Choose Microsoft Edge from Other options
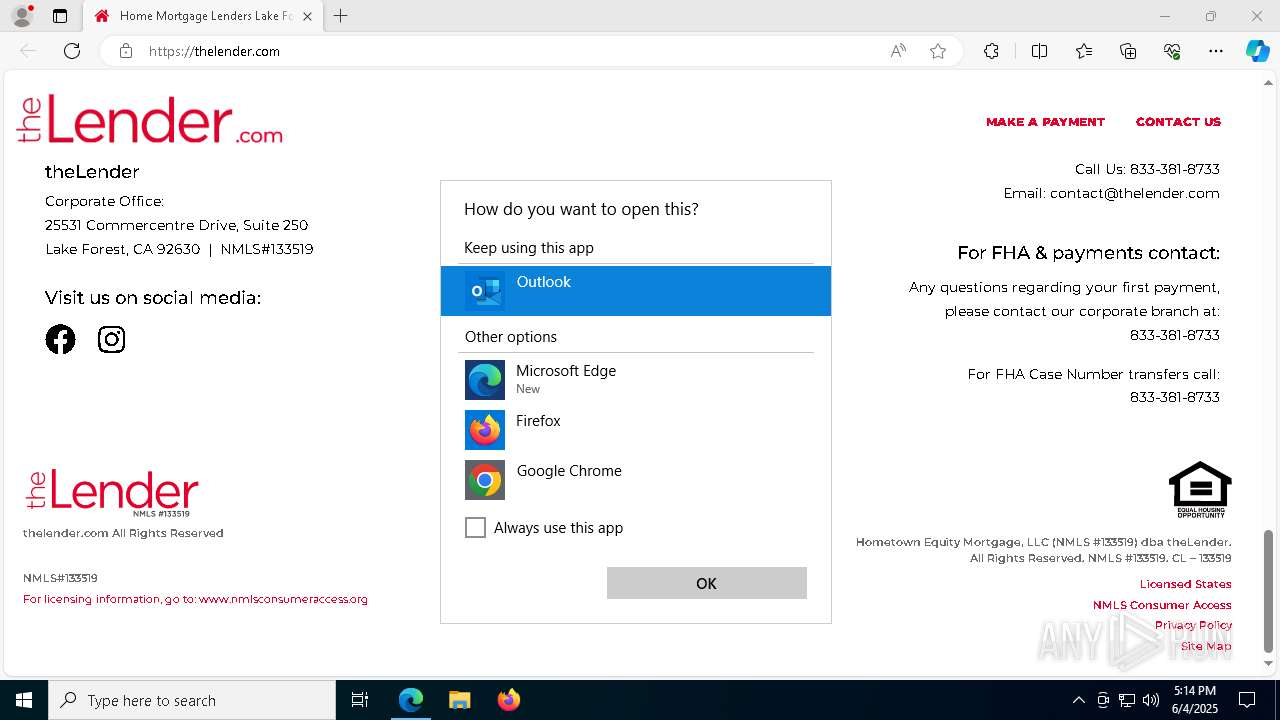1280x720 pixels. (x=636, y=379)
